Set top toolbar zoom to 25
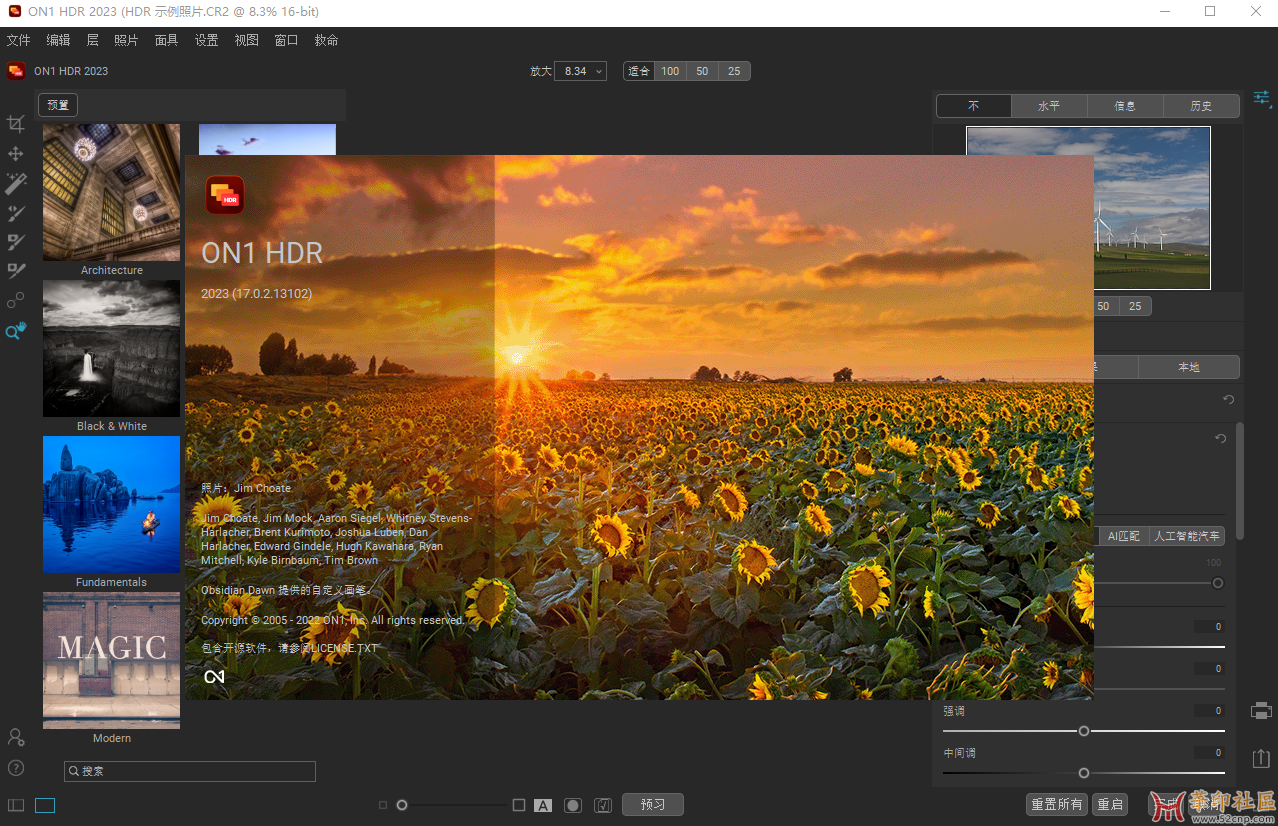This screenshot has width=1278, height=826. (734, 71)
